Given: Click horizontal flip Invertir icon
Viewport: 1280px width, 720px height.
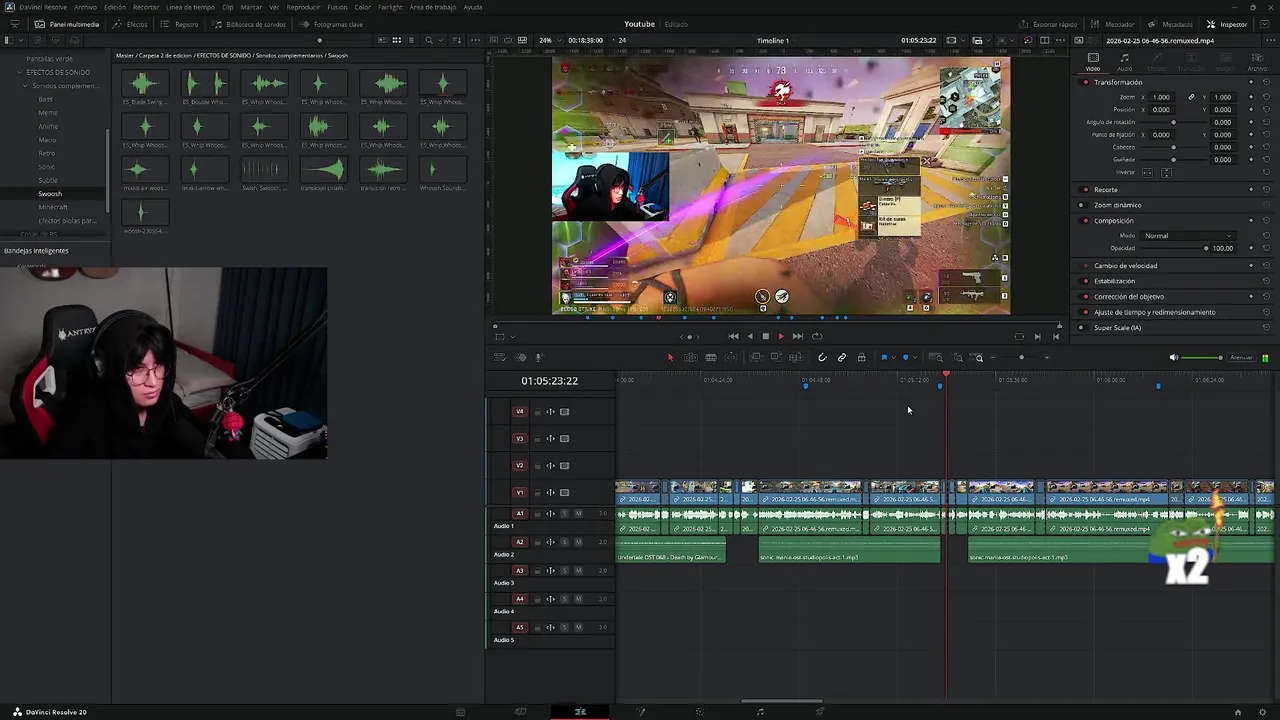Looking at the screenshot, I should (1147, 173).
